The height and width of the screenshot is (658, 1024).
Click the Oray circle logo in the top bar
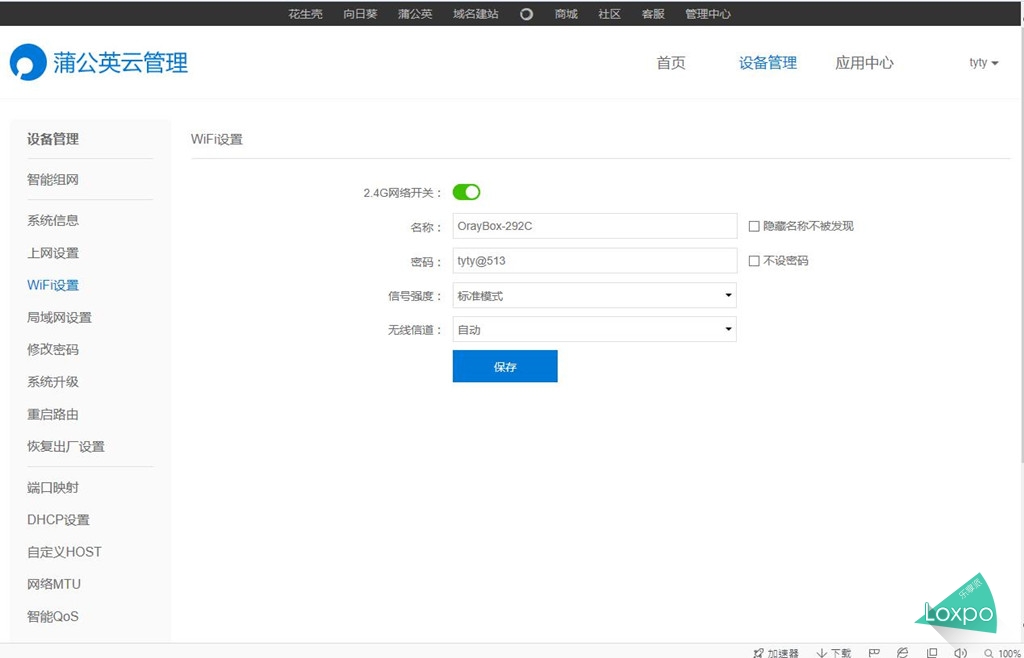click(526, 13)
